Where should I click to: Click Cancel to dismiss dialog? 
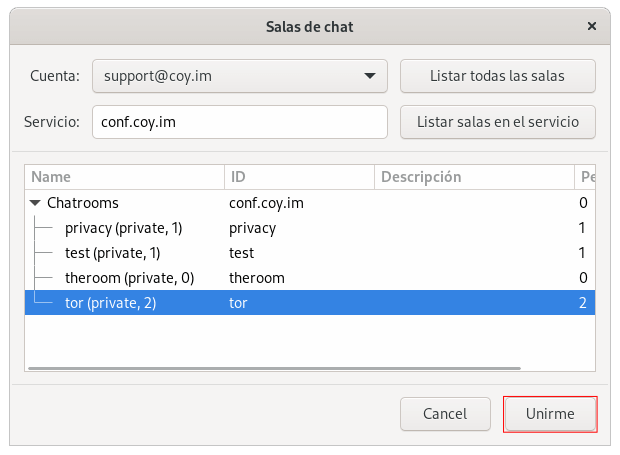point(445,413)
